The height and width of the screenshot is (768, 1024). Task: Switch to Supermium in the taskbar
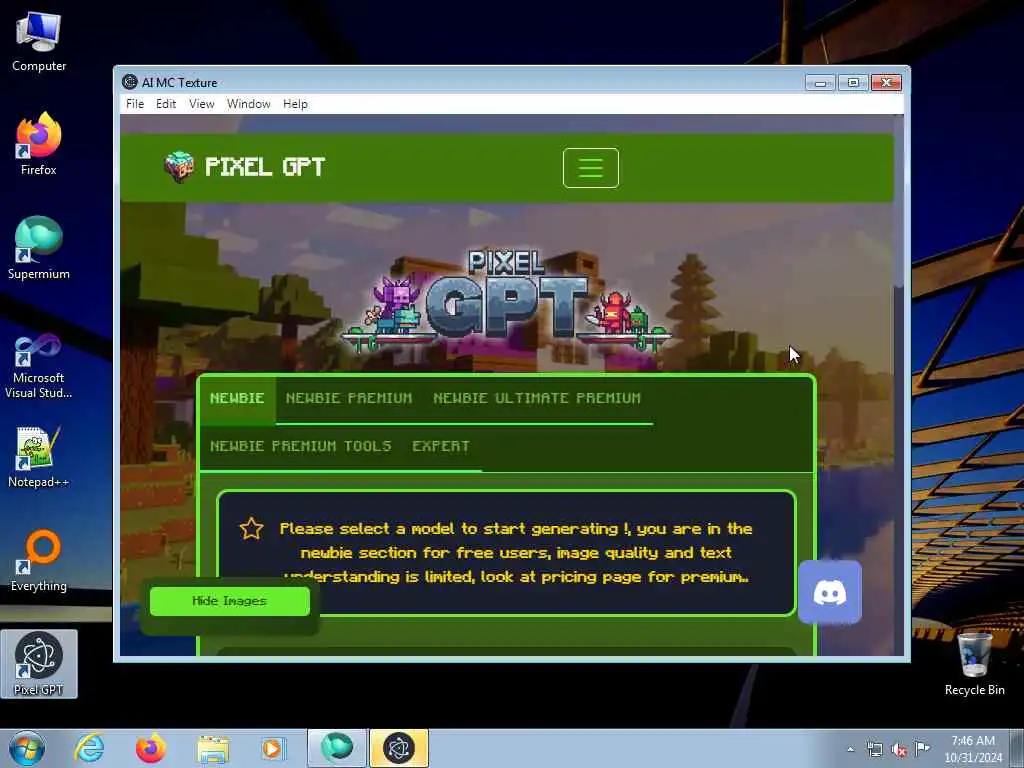(337, 748)
